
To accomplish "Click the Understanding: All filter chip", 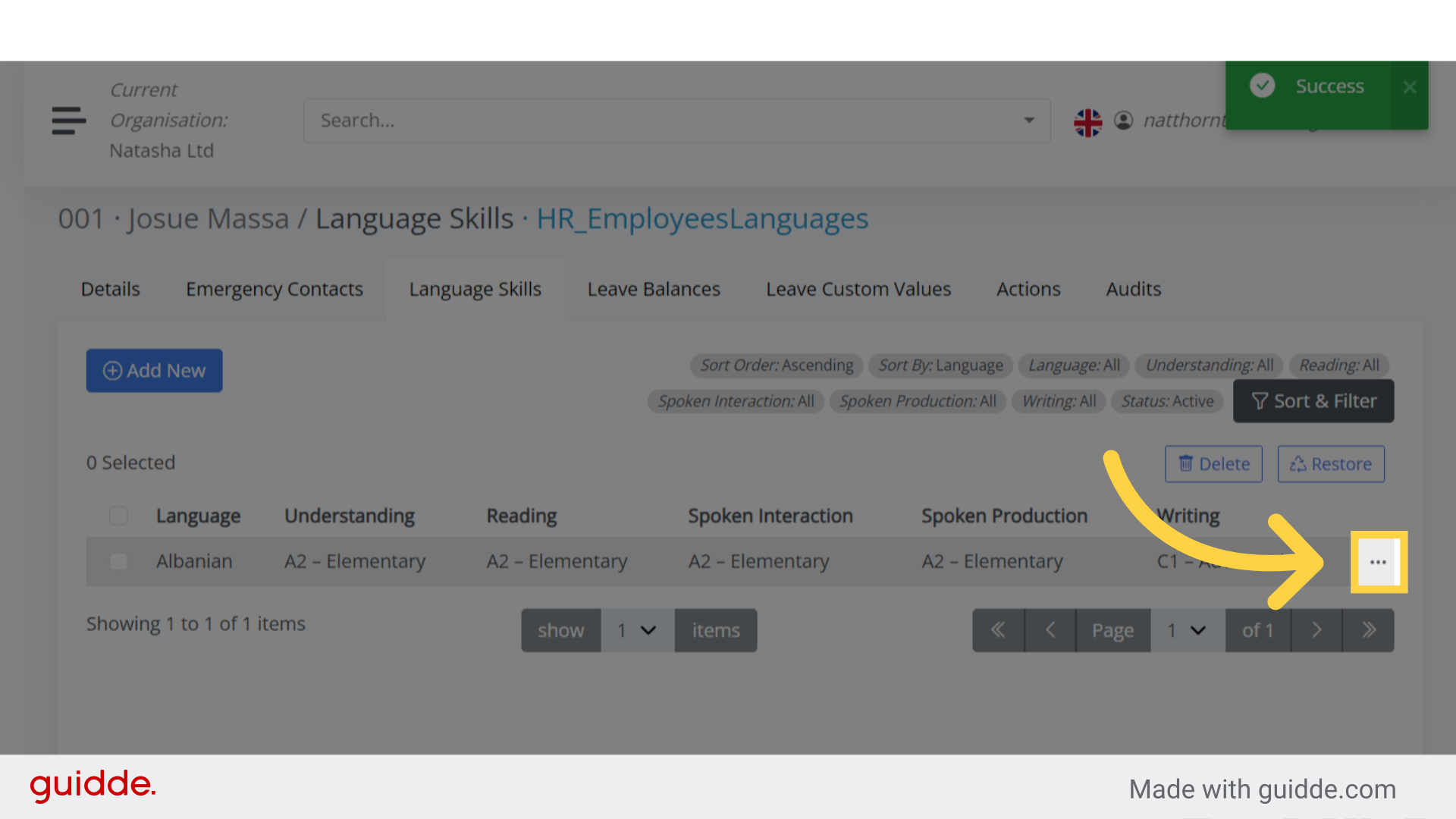I will [1210, 366].
